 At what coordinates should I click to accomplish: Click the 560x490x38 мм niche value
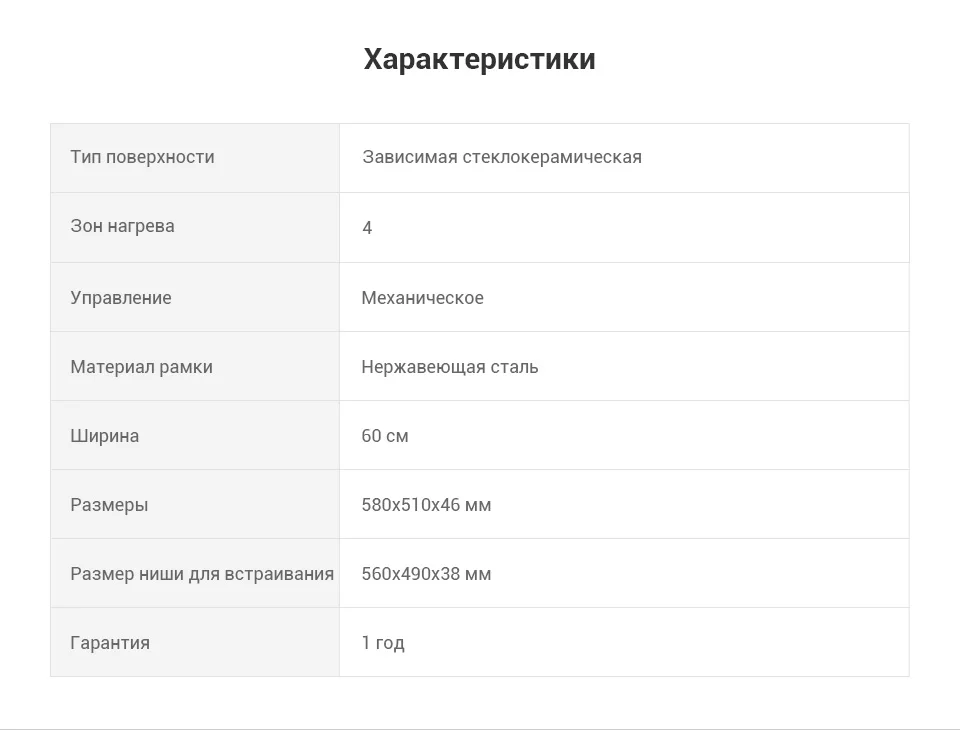coord(426,574)
